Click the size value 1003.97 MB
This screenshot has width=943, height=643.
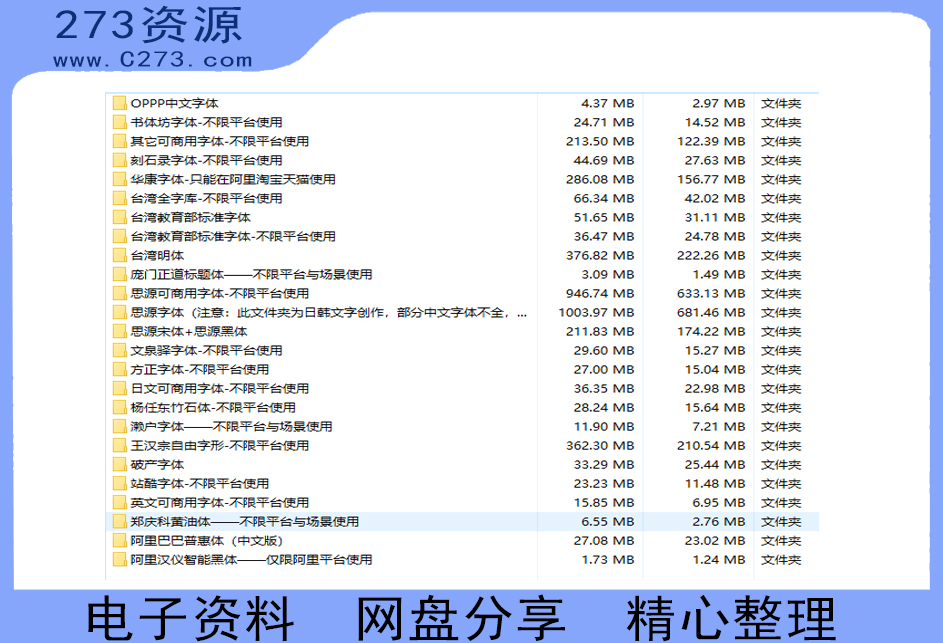point(596,312)
